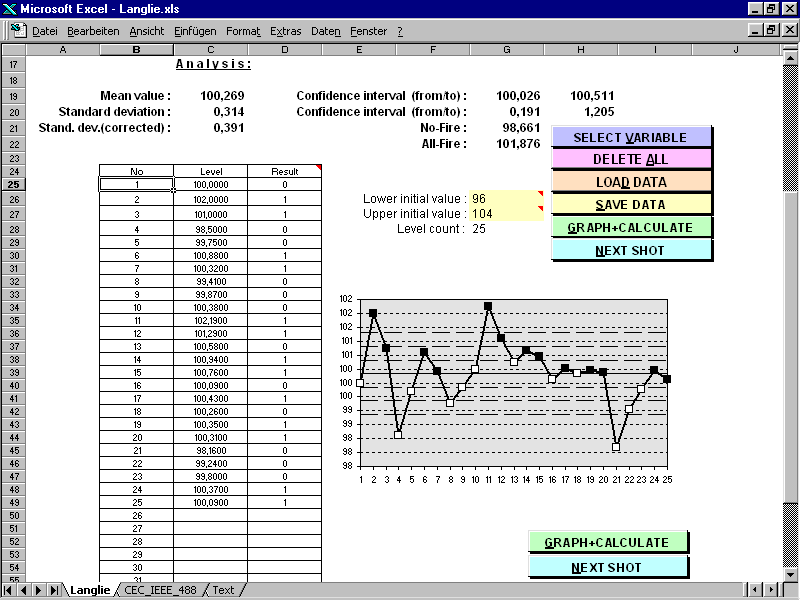Screen dimensions: 800x600
Task: Click vertical scrollbar down arrow
Action: coord(790,574)
